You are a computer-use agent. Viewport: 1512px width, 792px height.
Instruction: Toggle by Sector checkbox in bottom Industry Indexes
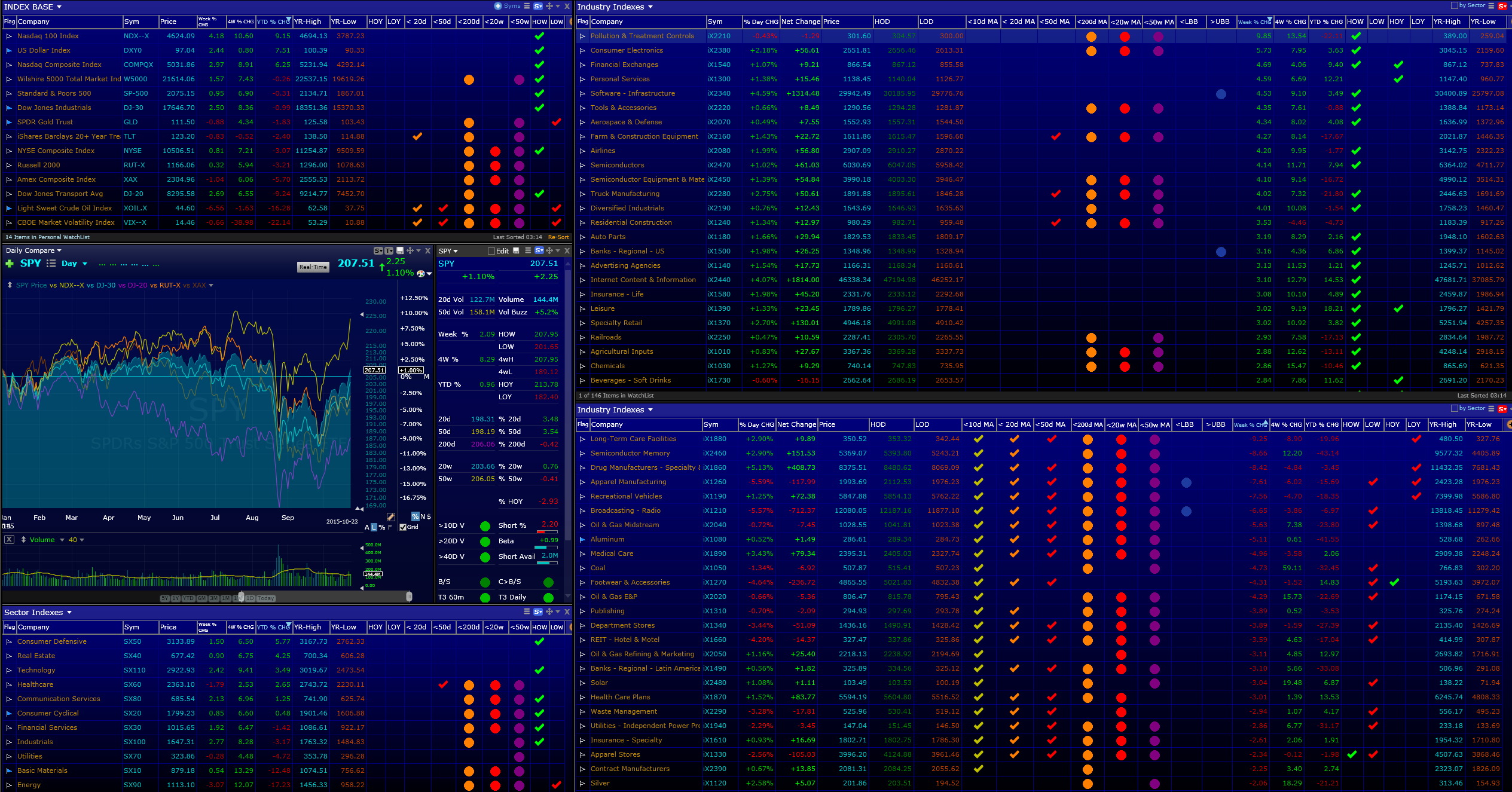coord(1455,408)
